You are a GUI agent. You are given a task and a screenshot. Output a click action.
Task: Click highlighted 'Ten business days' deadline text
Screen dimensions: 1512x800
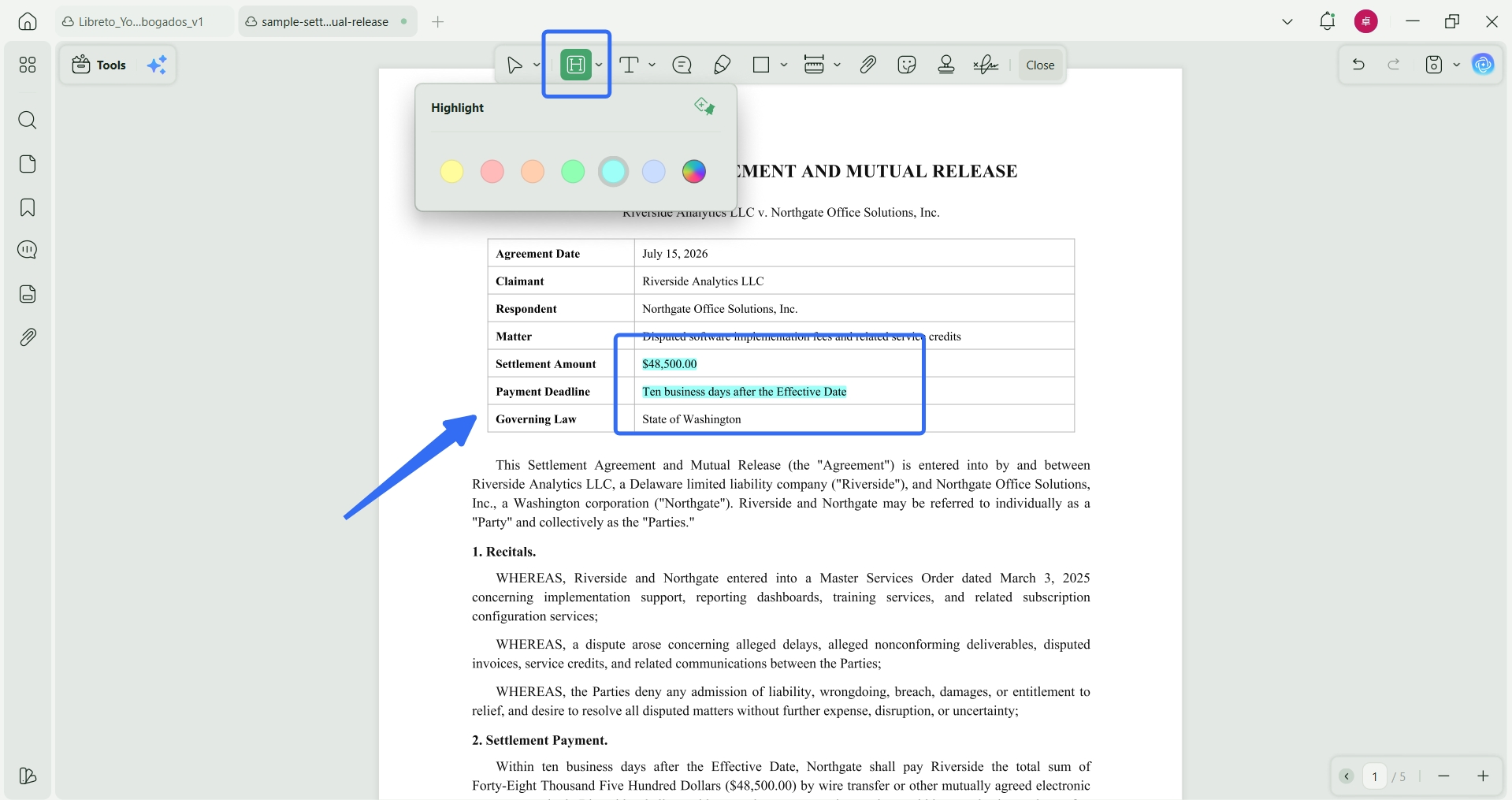click(745, 391)
